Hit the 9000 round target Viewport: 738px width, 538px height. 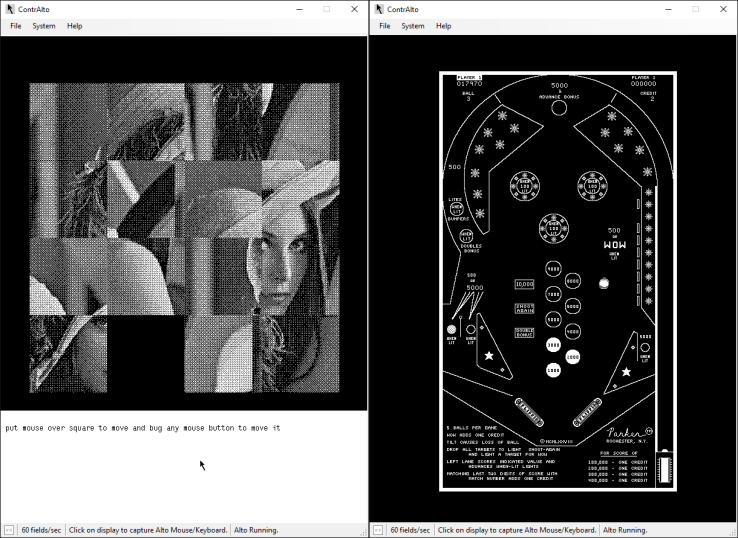coord(553,269)
